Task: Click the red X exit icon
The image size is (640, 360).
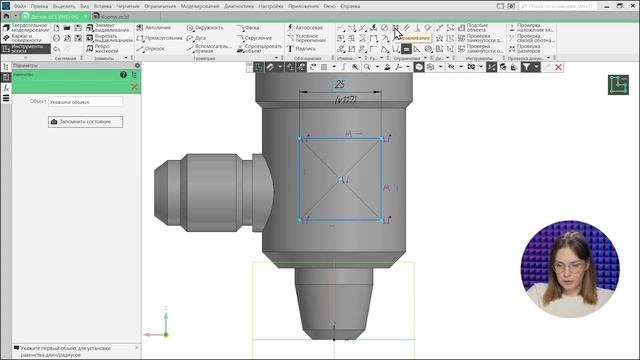Action: 558,67
